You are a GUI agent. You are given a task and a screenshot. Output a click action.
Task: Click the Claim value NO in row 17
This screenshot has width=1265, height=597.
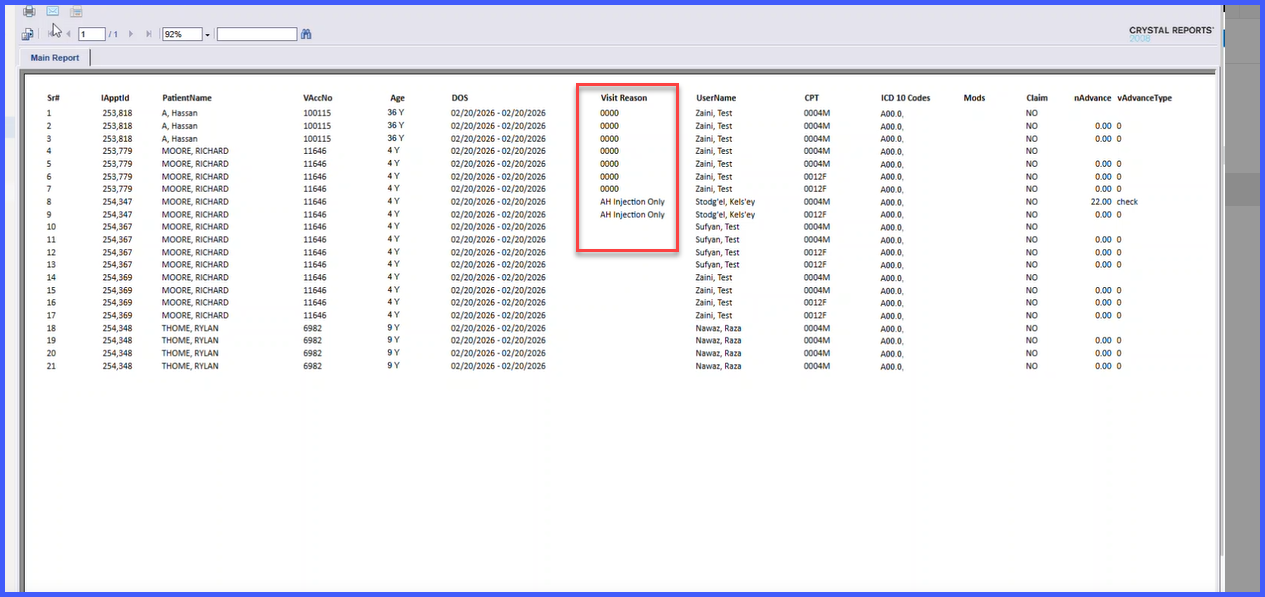(1032, 316)
